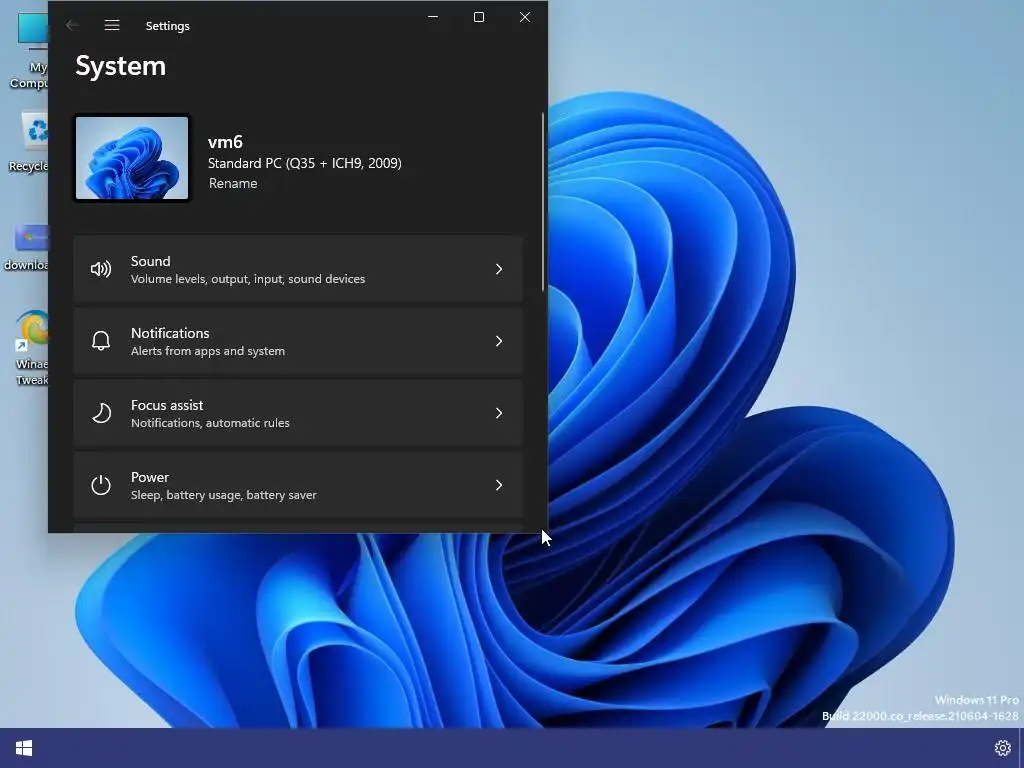This screenshot has width=1024, height=768.
Task: Click the Standard PC (Q35 + ICH9, 2009) text
Action: (x=304, y=163)
